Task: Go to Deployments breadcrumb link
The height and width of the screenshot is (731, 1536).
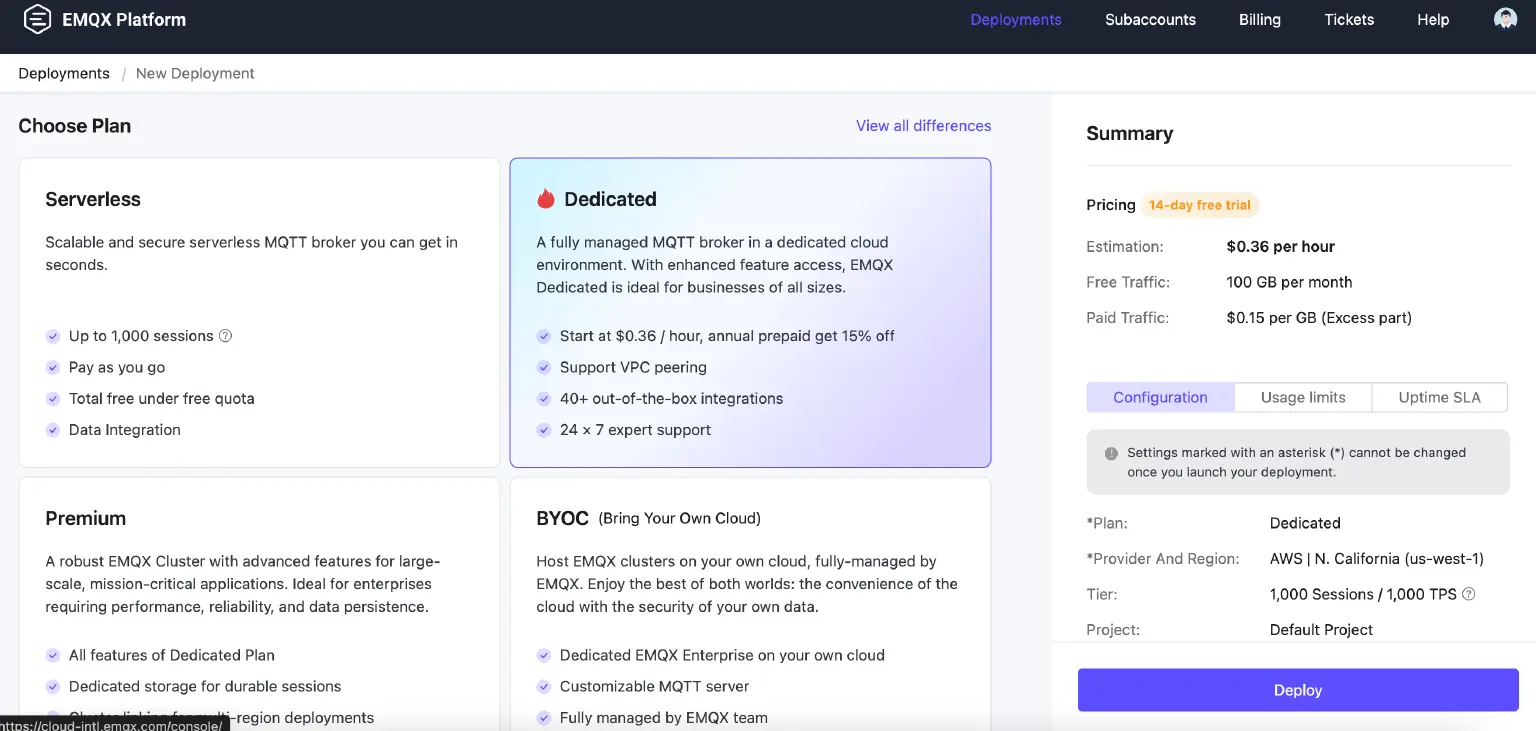Action: click(64, 73)
